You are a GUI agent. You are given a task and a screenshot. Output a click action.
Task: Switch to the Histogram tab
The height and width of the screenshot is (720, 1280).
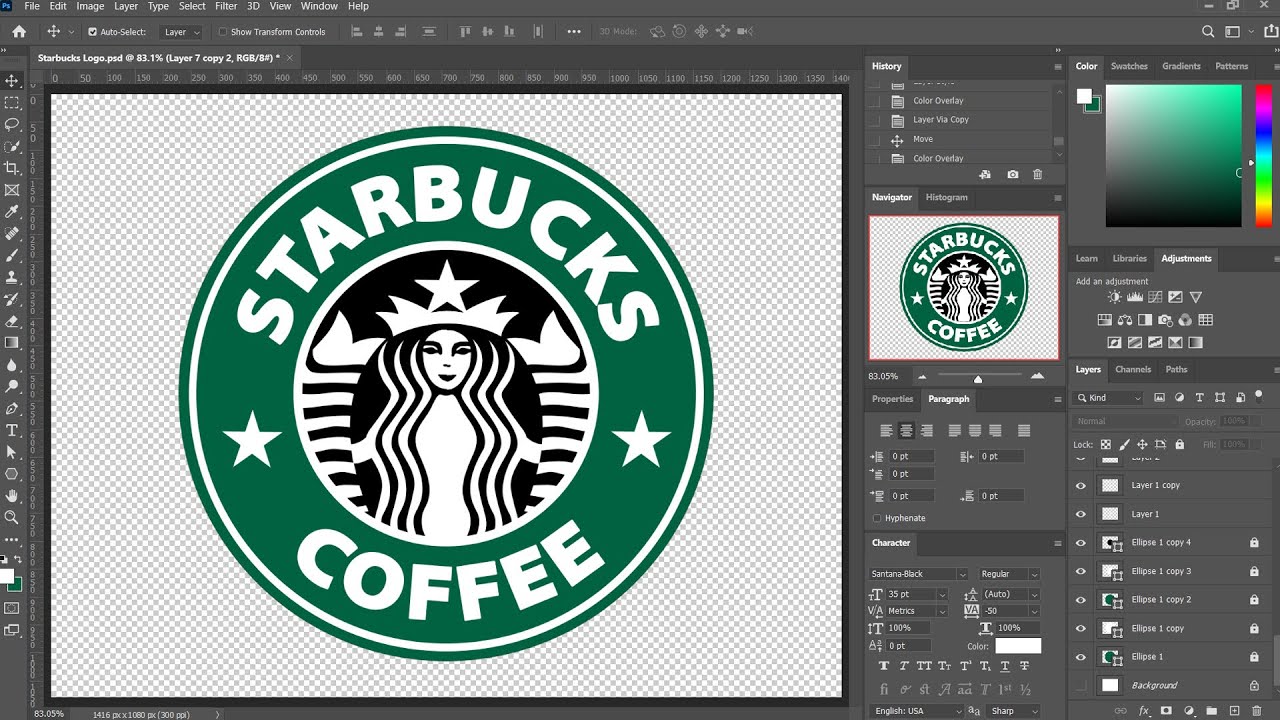click(x=946, y=197)
